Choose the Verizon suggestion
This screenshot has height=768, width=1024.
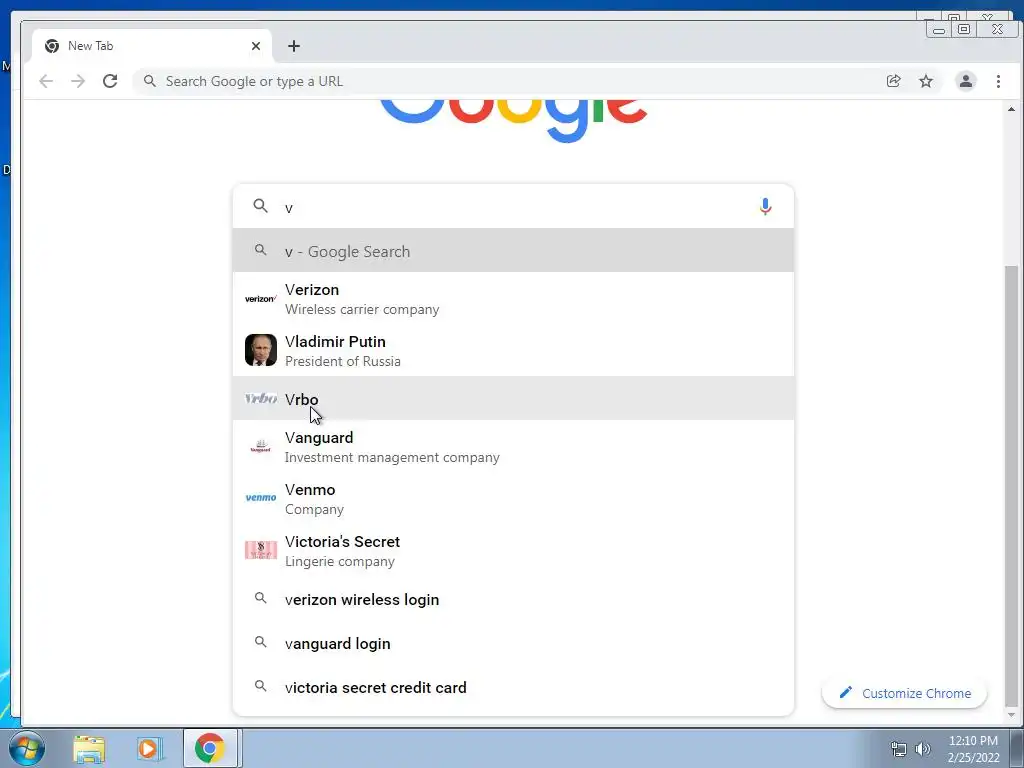(513, 299)
